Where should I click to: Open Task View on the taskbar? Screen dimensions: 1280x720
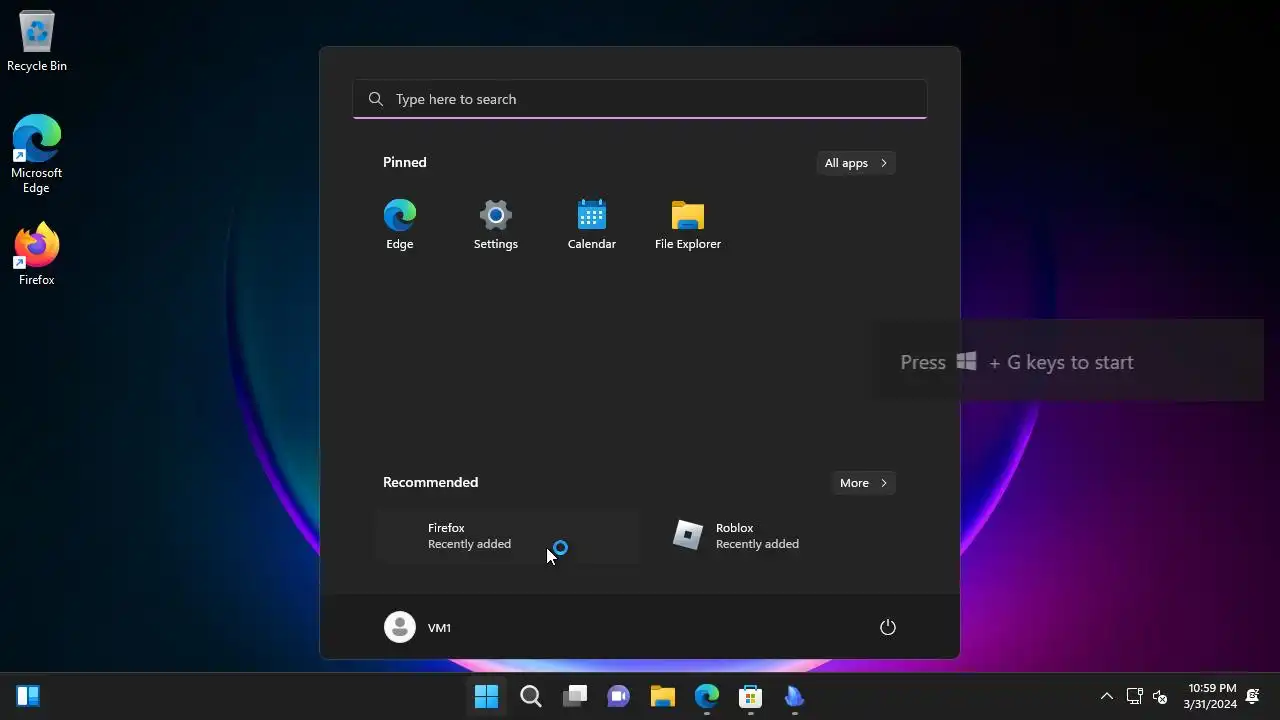coord(575,696)
